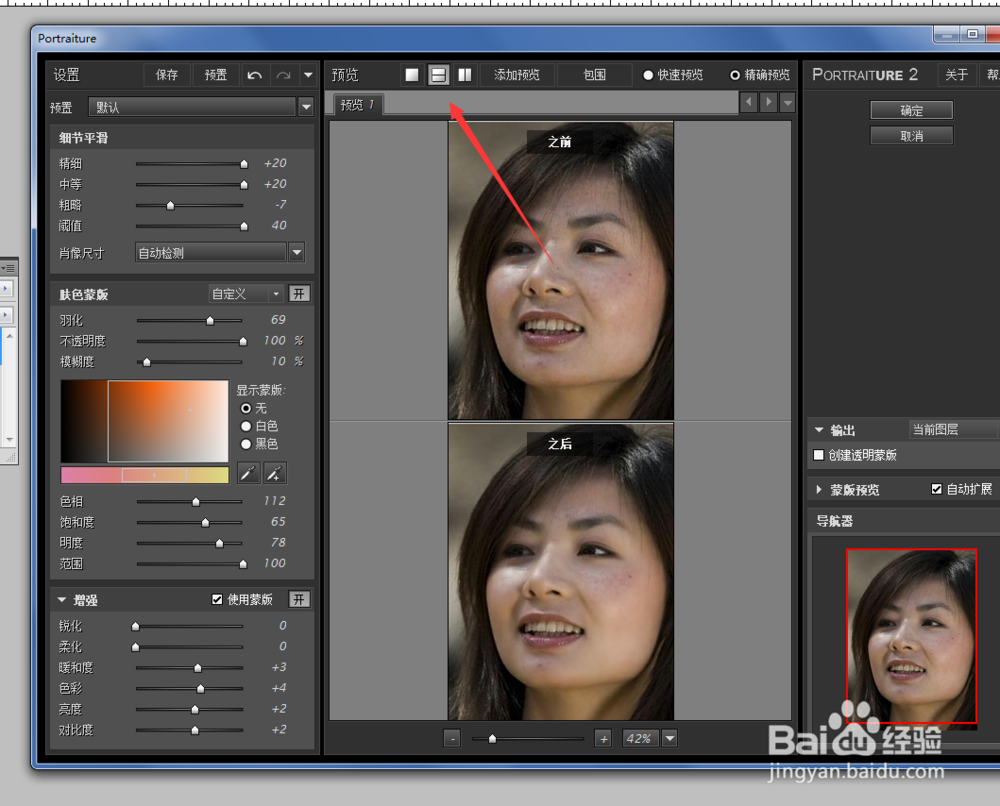Viewport: 1000px width, 806px height.
Task: Choose 无 for show mask
Action: point(246,408)
